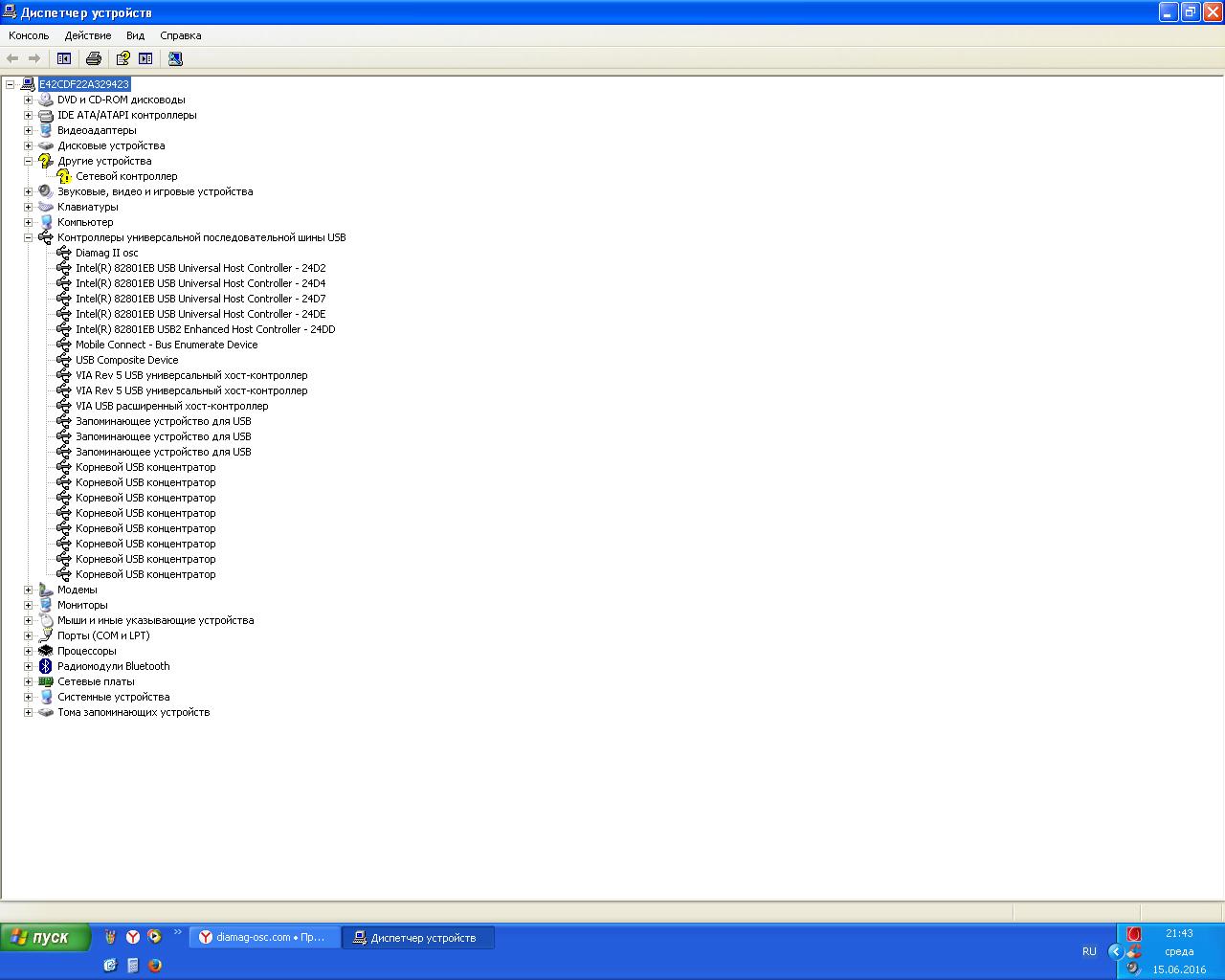Click the keyboard icon of Клавиатуры
This screenshot has width=1225, height=980.
pos(45,207)
